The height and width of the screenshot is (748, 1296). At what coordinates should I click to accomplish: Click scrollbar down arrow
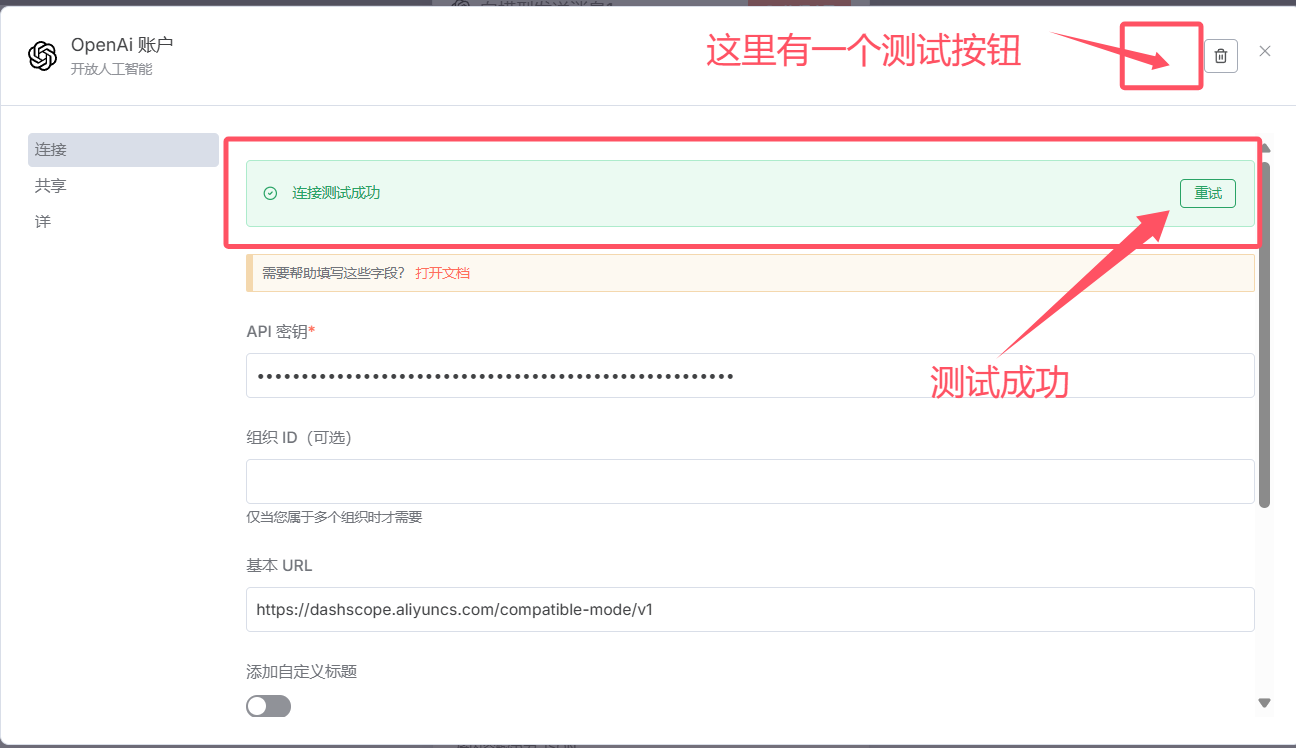[x=1265, y=703]
